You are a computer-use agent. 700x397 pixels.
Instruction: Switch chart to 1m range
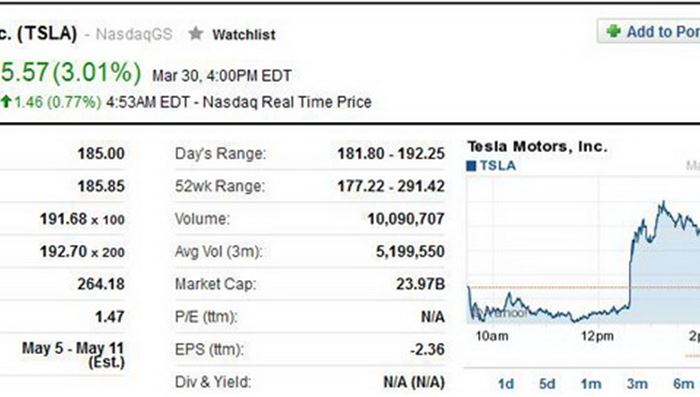[591, 384]
